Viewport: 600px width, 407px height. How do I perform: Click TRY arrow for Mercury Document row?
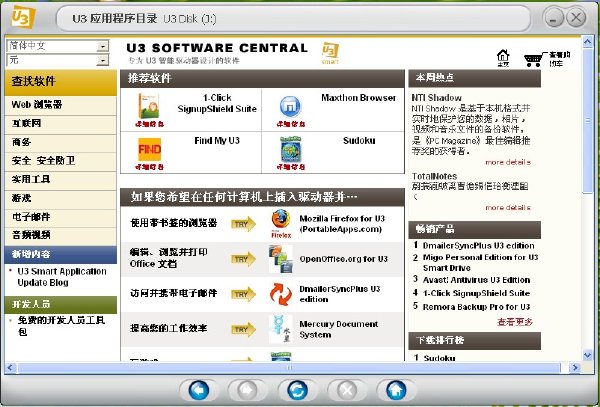tap(243, 330)
